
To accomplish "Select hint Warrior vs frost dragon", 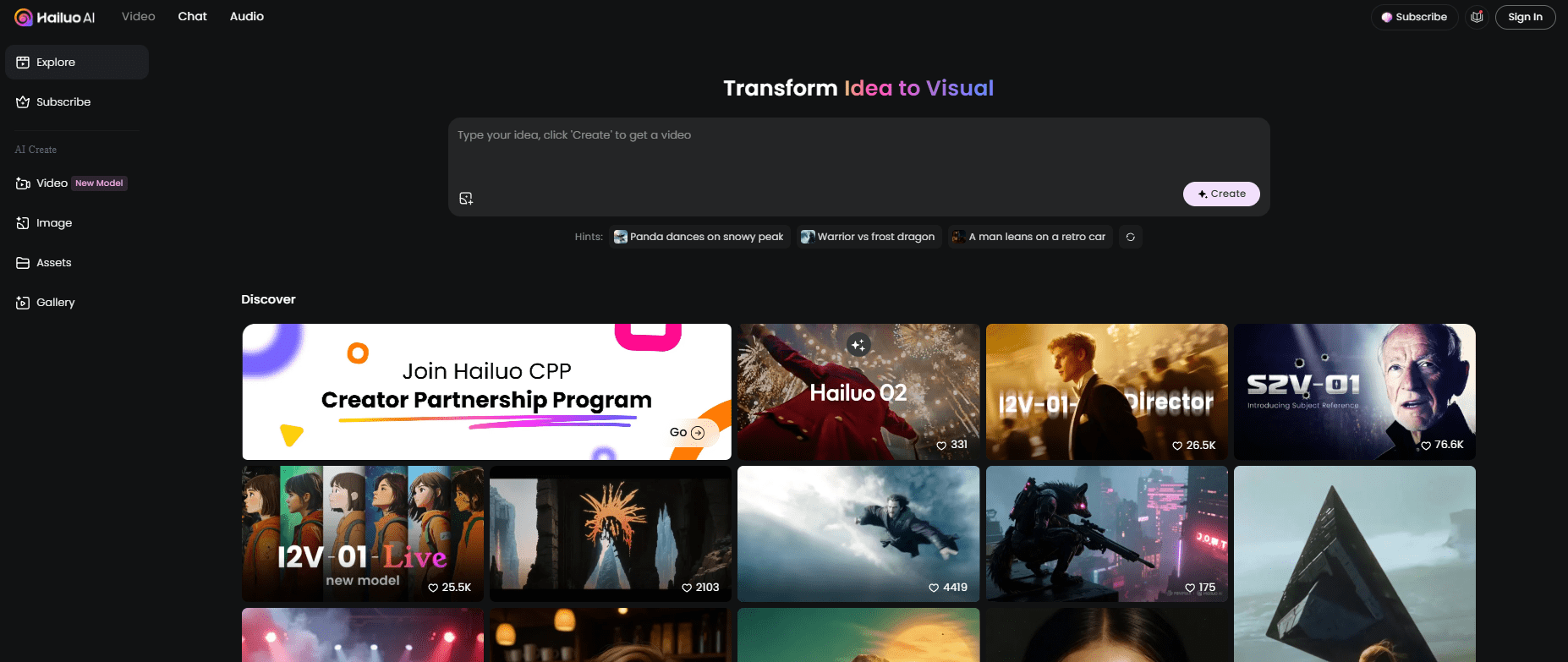I will coord(868,237).
